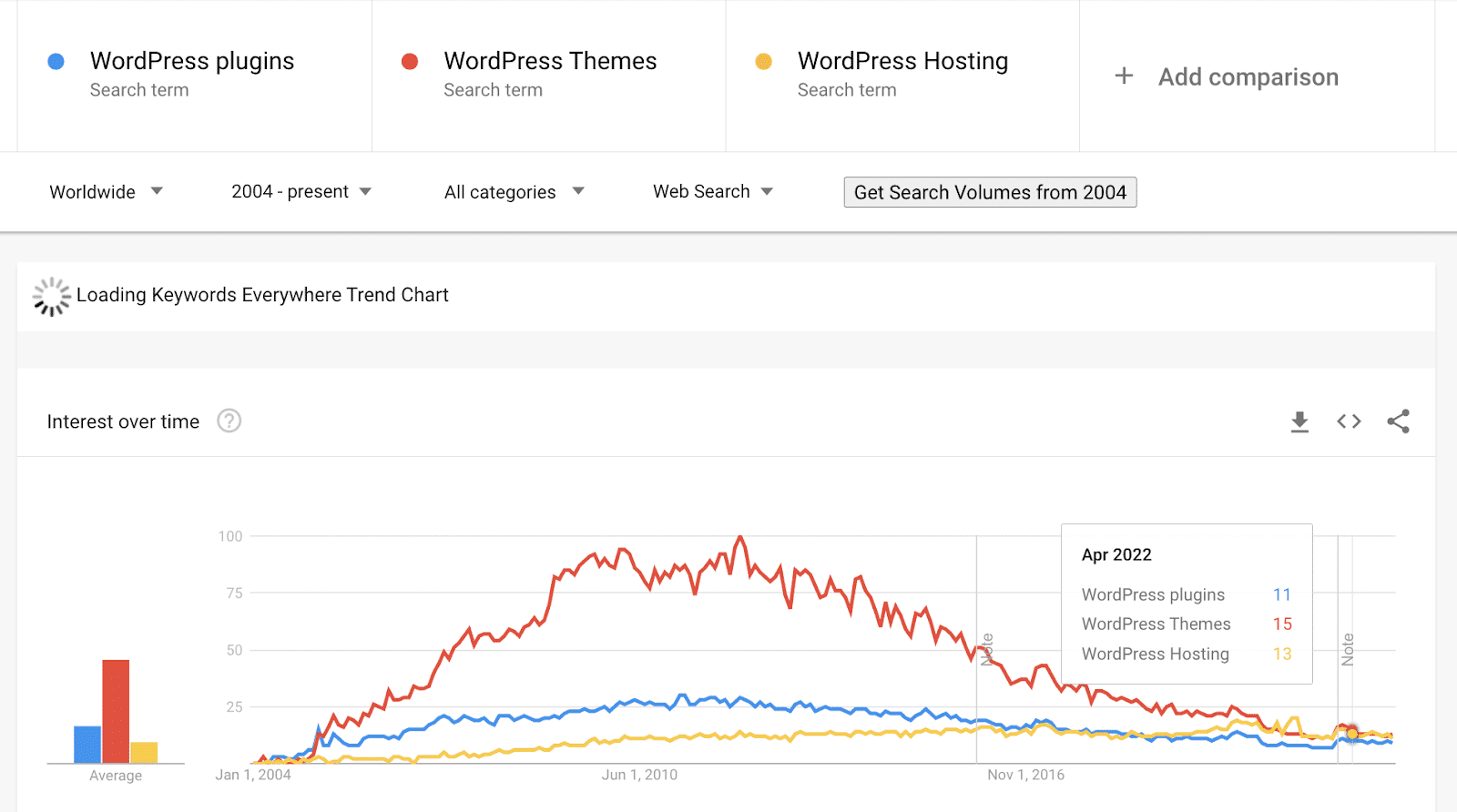The image size is (1457, 812).
Task: Click the red average bar in the chart
Action: click(117, 712)
